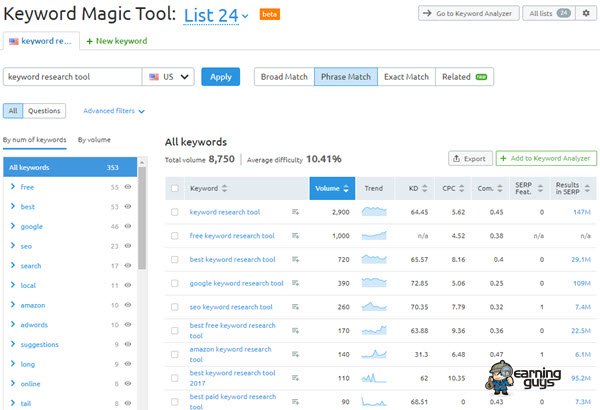Hide the free group with eye icon

pyautogui.click(x=128, y=187)
